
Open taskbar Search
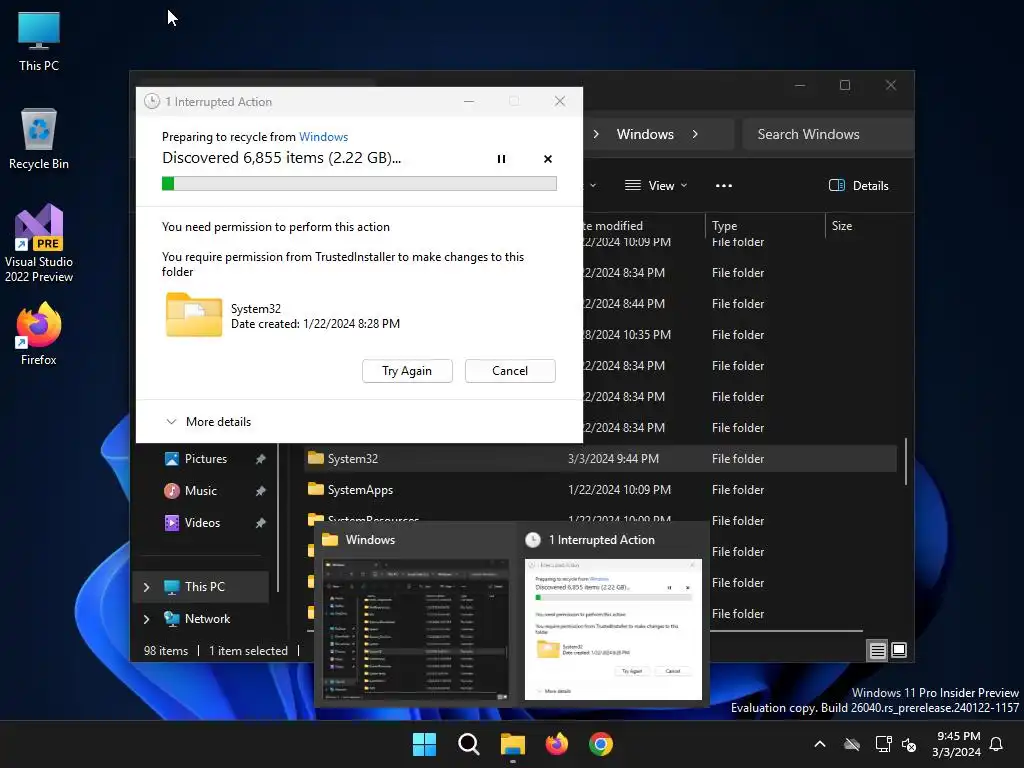[x=468, y=744]
